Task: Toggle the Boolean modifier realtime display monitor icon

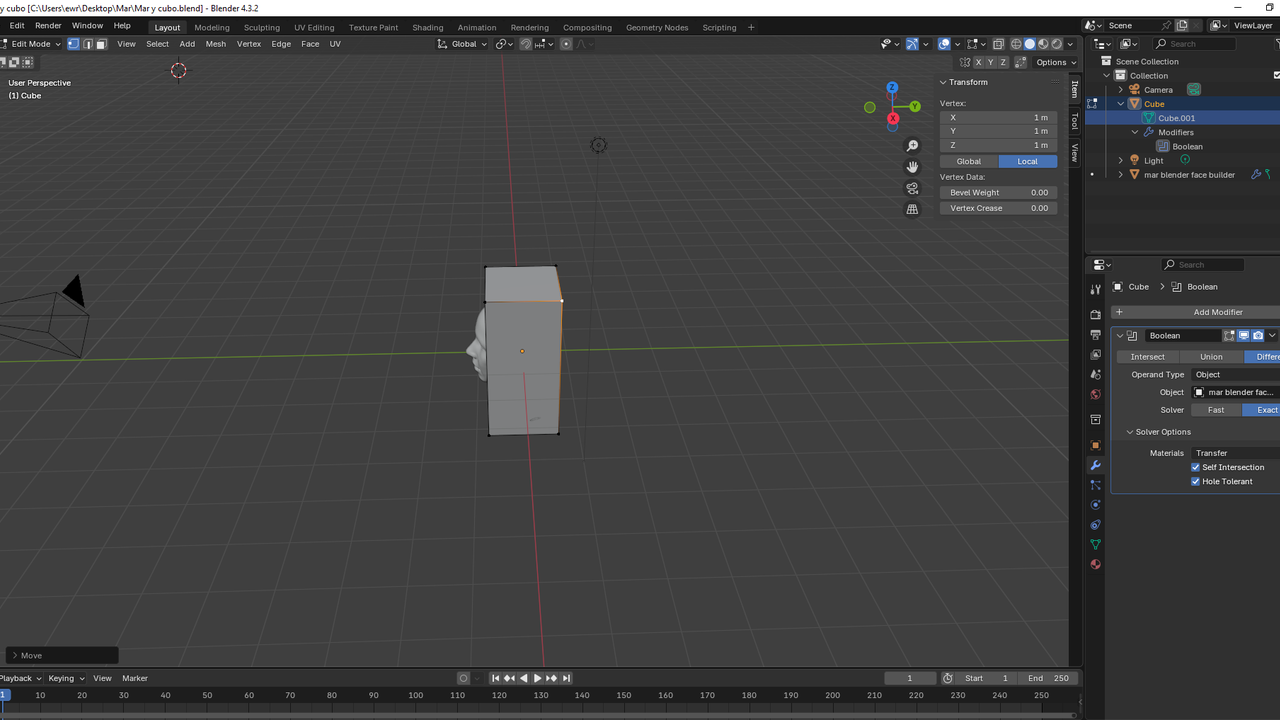Action: point(1243,335)
